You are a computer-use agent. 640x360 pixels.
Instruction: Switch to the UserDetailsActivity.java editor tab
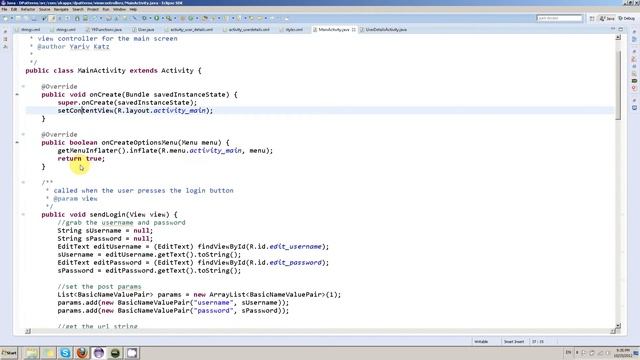(x=384, y=29)
